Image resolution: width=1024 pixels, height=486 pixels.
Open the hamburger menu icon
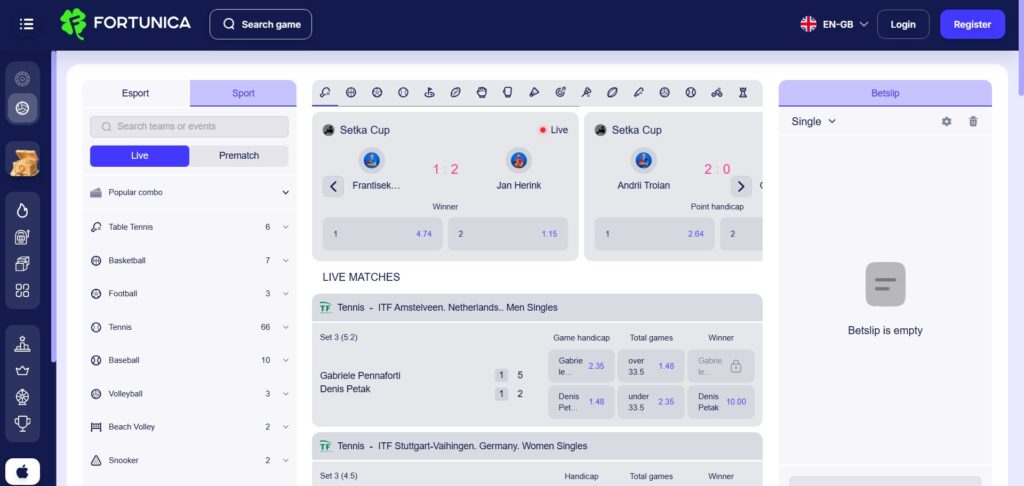coord(26,24)
